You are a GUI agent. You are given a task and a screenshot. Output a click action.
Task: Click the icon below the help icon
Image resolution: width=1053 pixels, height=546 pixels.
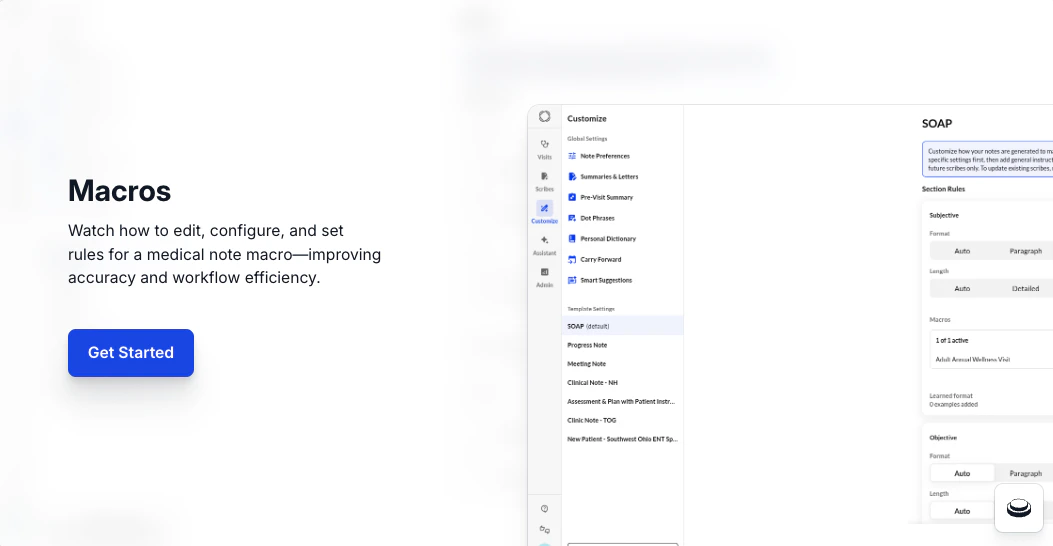[545, 530]
